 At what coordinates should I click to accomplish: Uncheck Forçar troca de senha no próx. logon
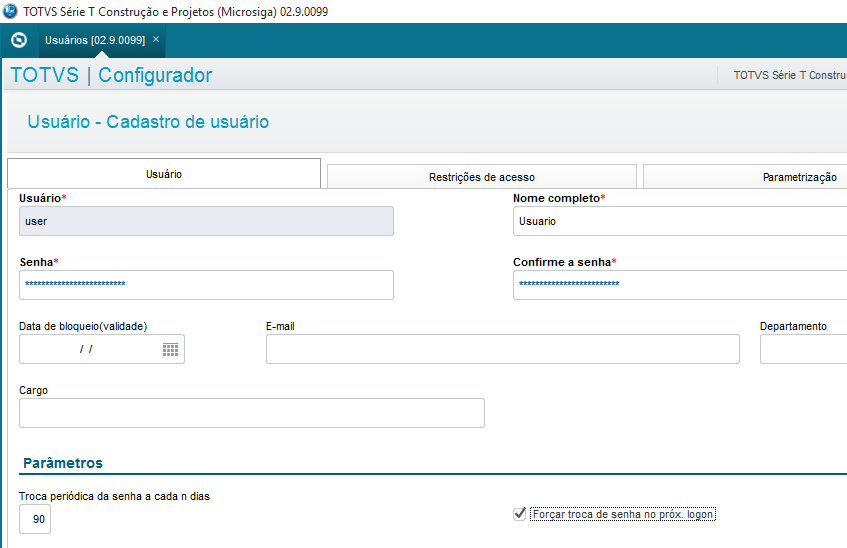[520, 514]
